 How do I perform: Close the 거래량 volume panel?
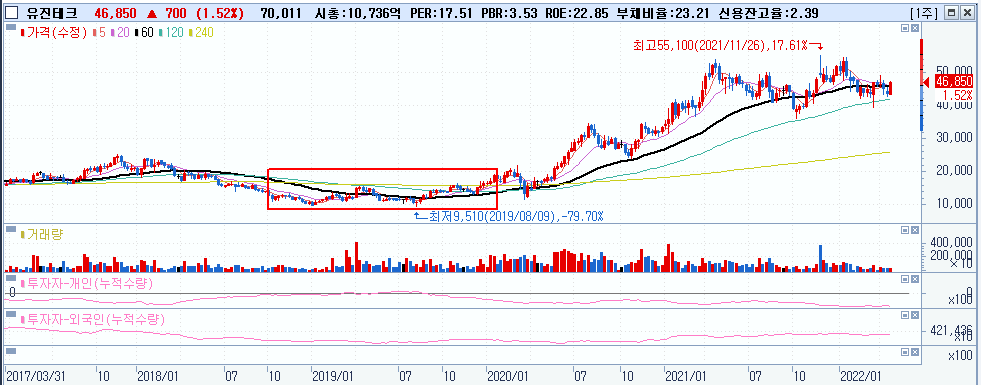914,230
